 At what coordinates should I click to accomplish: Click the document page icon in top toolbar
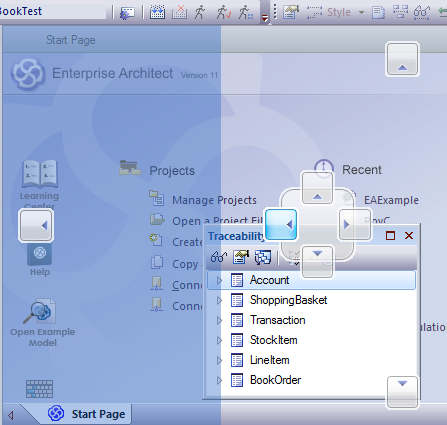(x=378, y=12)
